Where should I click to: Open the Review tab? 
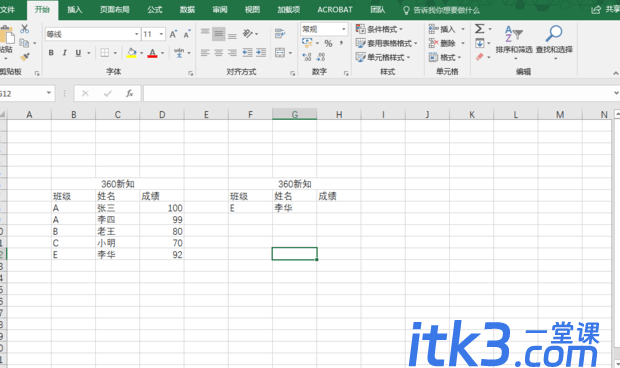(x=219, y=9)
